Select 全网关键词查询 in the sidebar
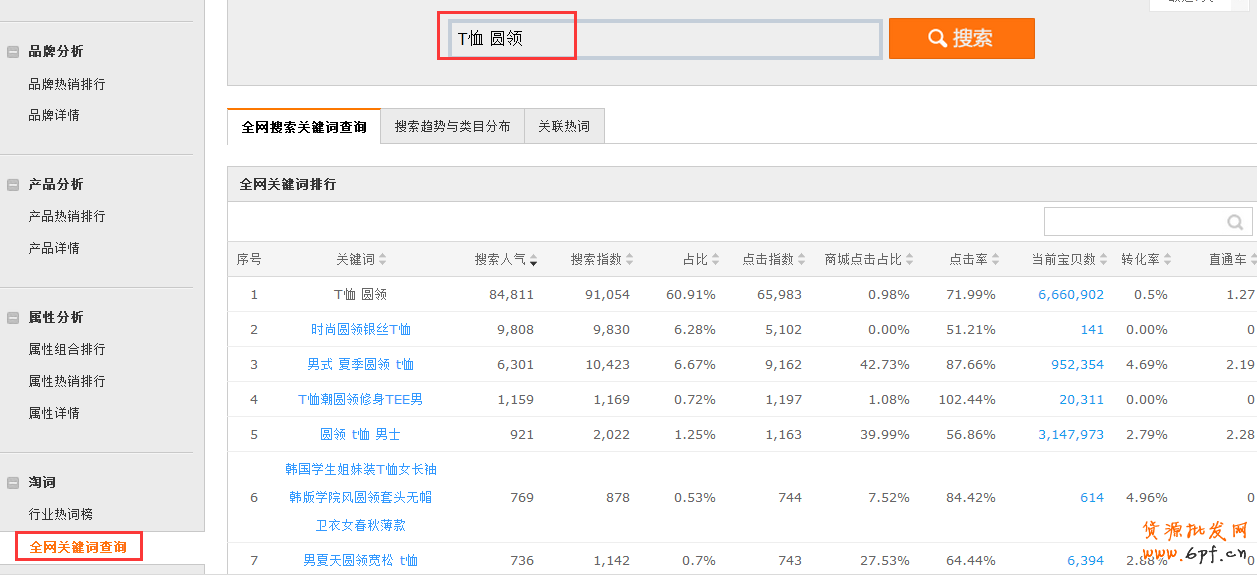Viewport: 1257px width, 575px height. pyautogui.click(x=78, y=547)
